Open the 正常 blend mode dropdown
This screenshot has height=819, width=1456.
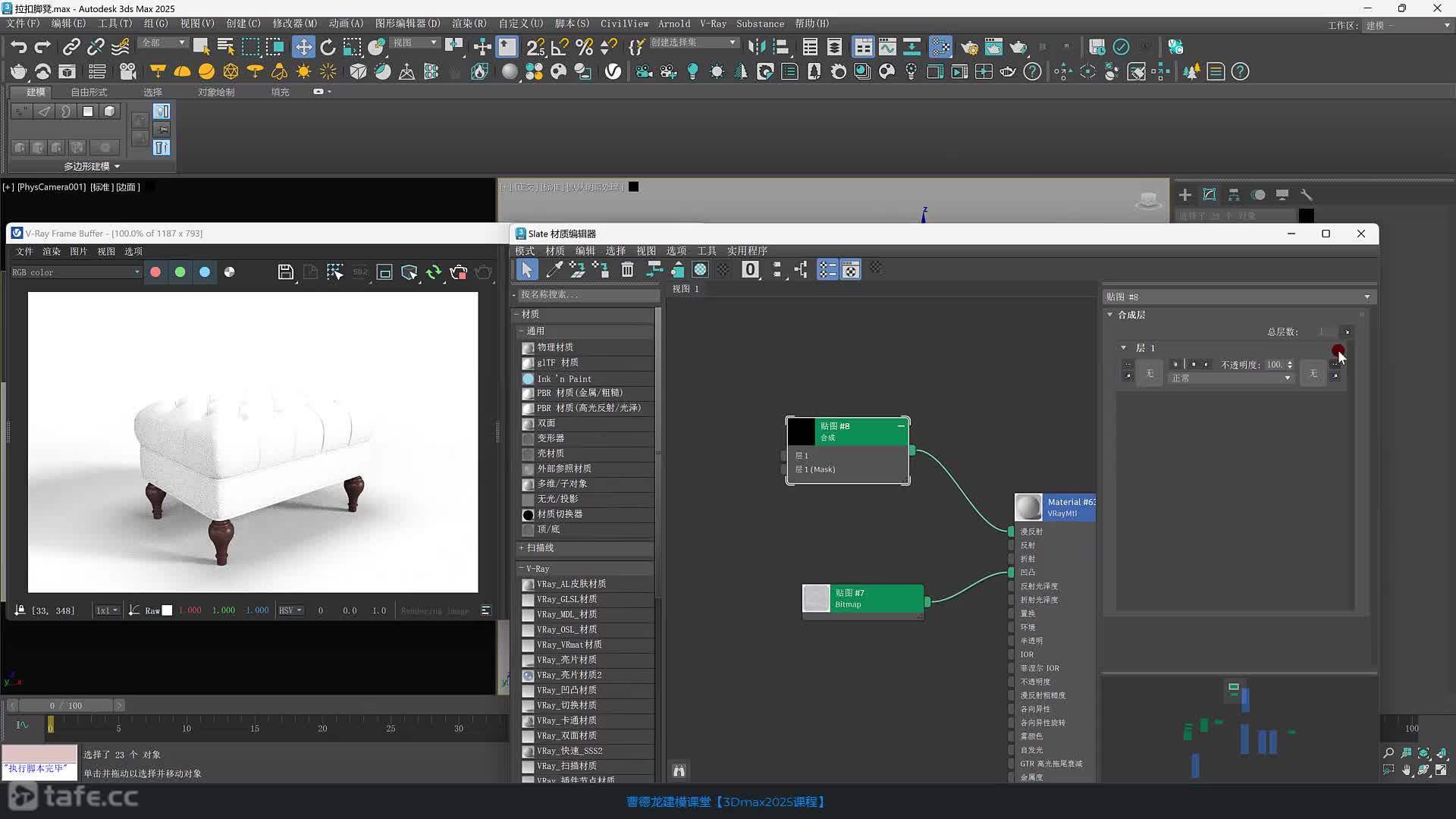point(1230,378)
